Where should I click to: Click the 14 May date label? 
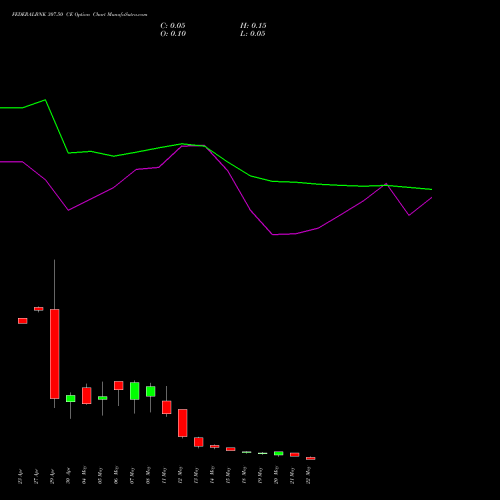[212, 475]
